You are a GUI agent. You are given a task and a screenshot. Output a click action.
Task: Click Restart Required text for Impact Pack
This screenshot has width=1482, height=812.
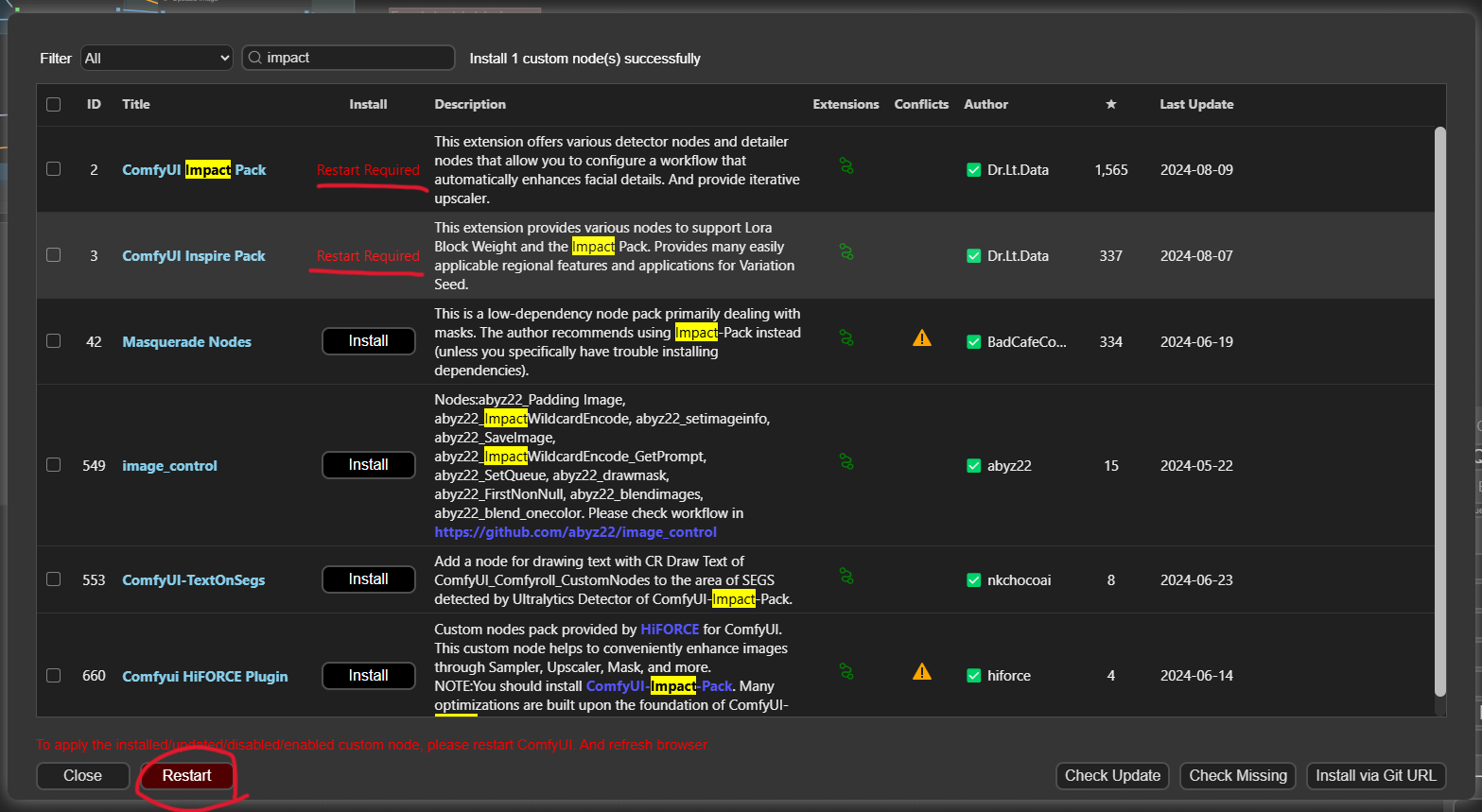pos(368,170)
